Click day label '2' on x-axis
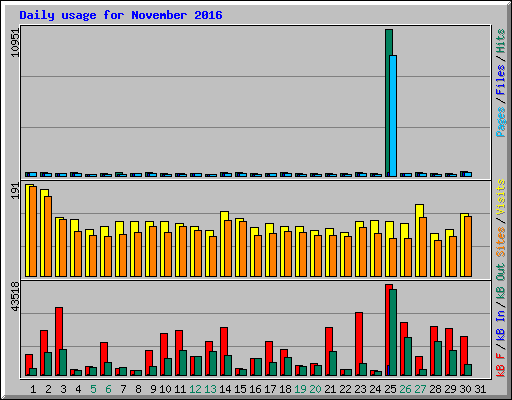The height and width of the screenshot is (400, 512). point(48,389)
